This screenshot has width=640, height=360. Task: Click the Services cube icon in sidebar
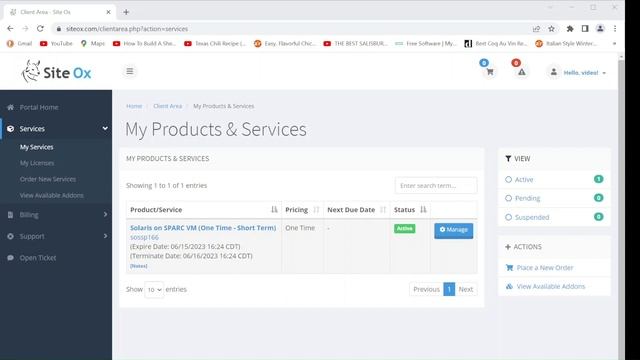tap(11, 129)
